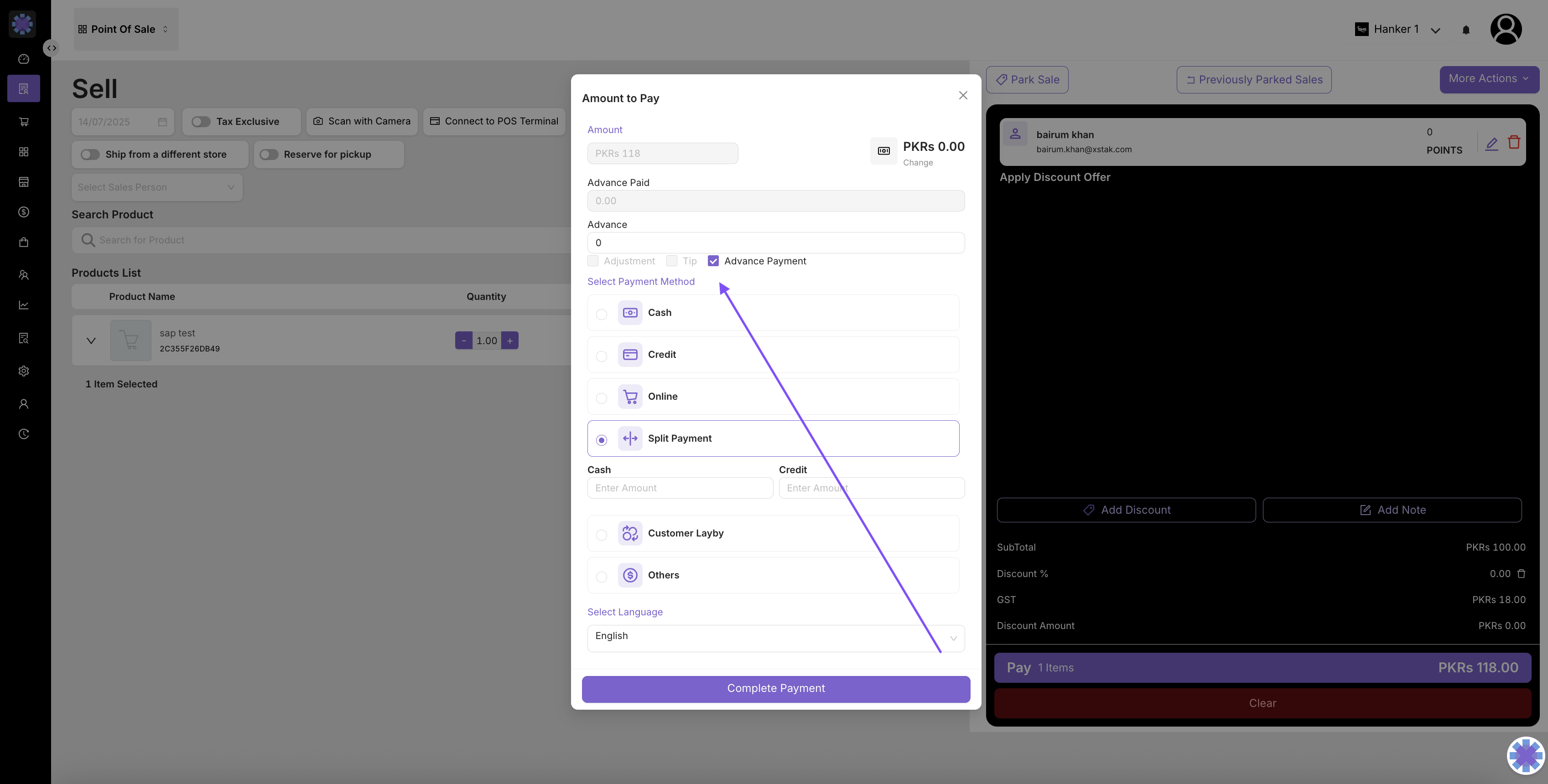Toggle the Tax Exclusive switch
The height and width of the screenshot is (784, 1548).
point(201,121)
